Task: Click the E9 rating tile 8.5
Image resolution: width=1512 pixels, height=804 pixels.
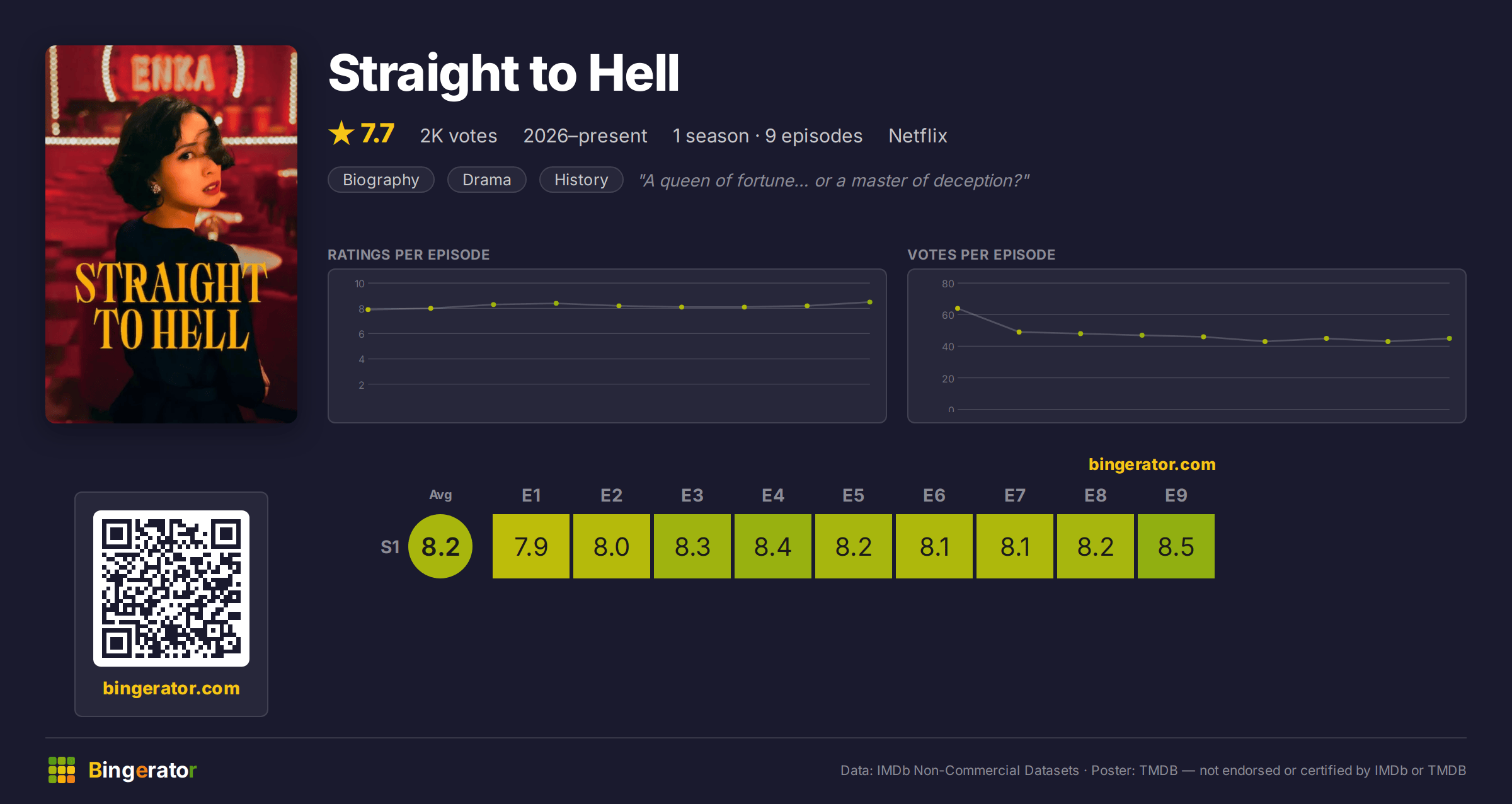Action: point(1176,546)
